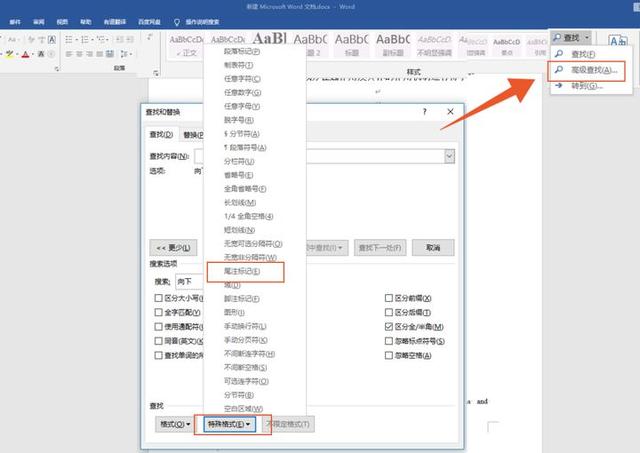This screenshot has height=453, width=640.
Task: Check 区分大小写 option
Action: 158,298
